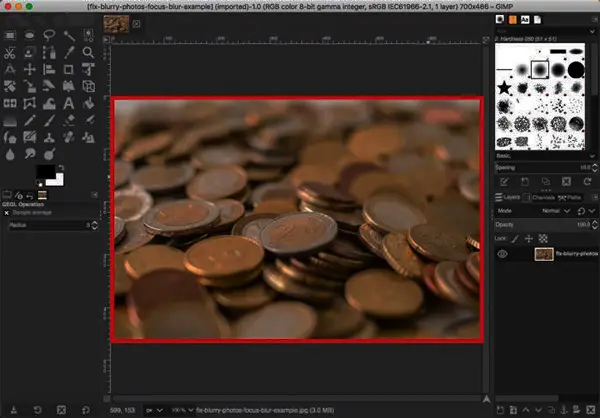Select the Scissors Select tool
This screenshot has height=418, width=600.
coord(10,52)
